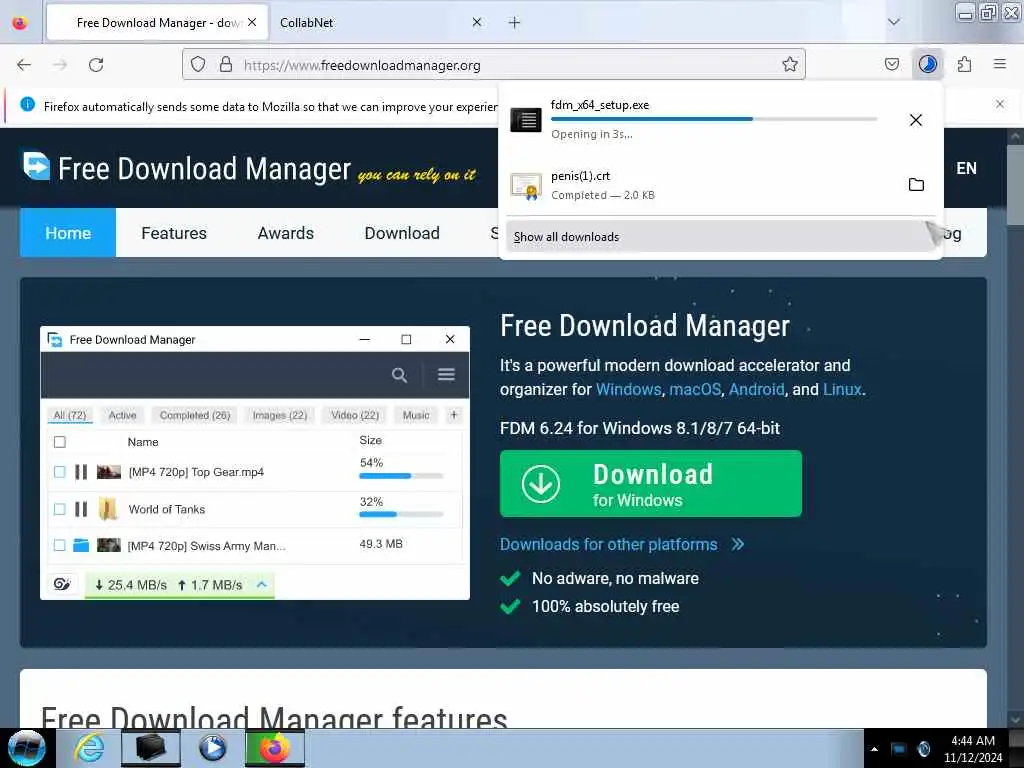Toggle the snail speed mode icon

62,584
